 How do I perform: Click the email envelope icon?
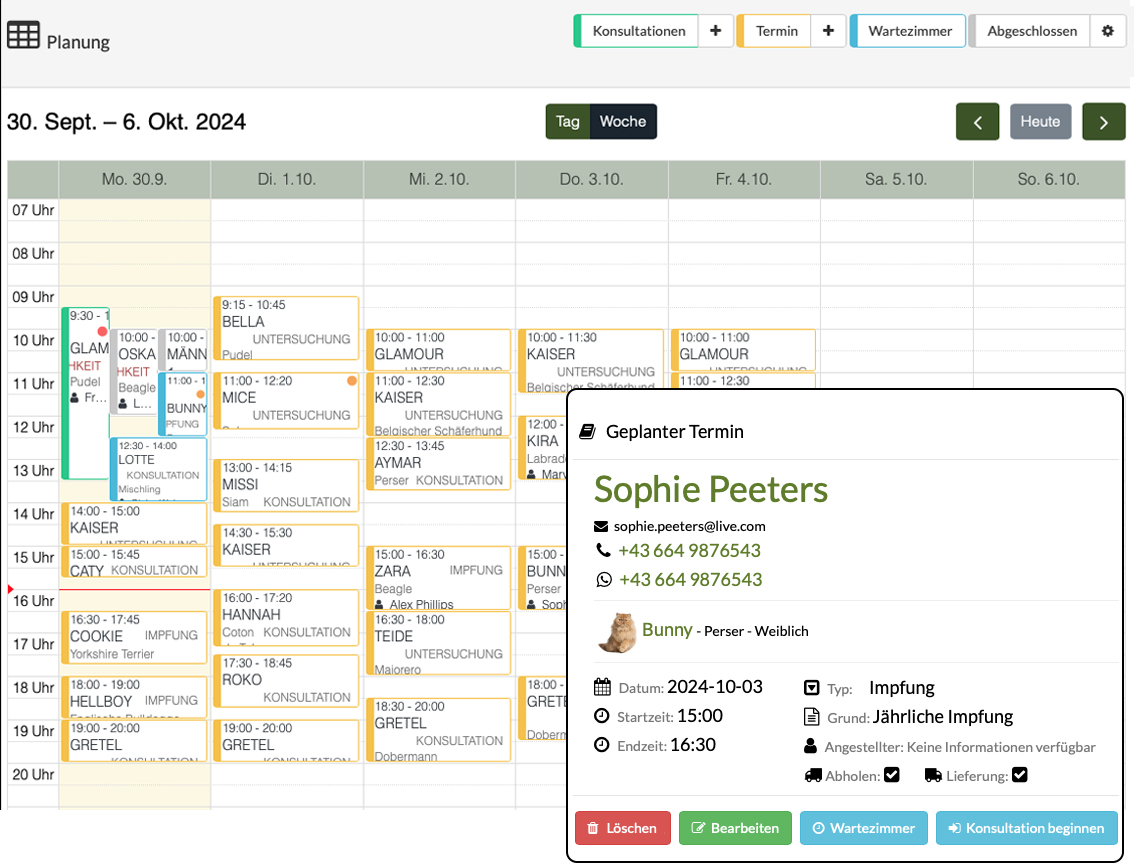(601, 527)
